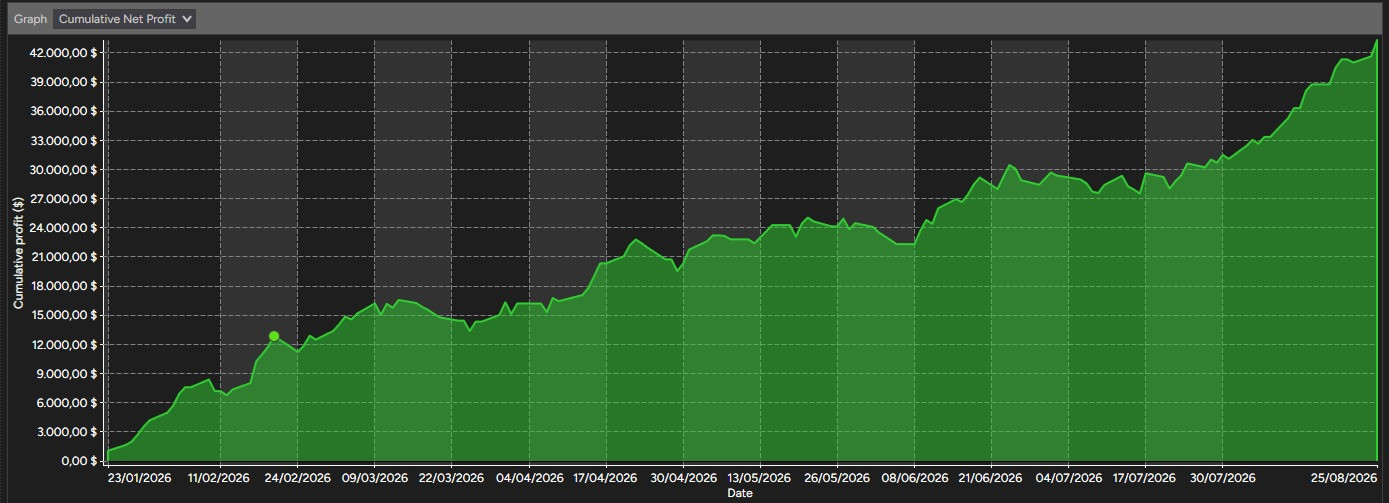Click the 36.000,00 $ axis value
This screenshot has height=503, width=1389.
[x=64, y=112]
